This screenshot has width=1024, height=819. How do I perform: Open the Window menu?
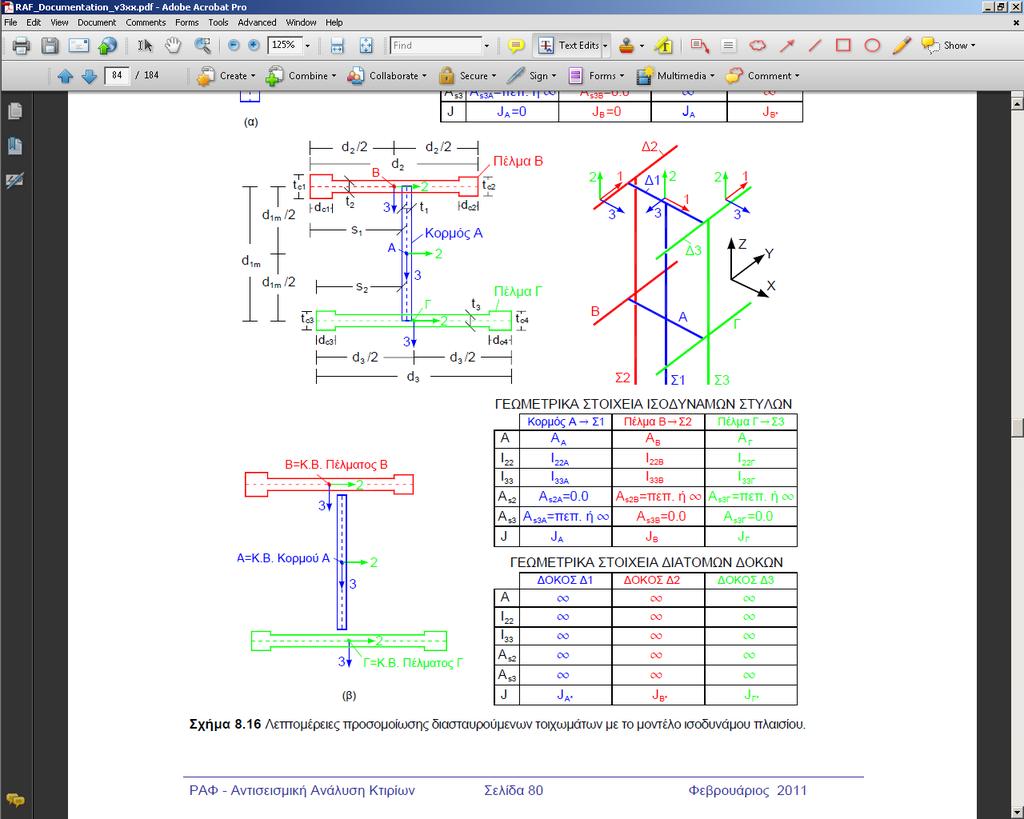point(301,22)
